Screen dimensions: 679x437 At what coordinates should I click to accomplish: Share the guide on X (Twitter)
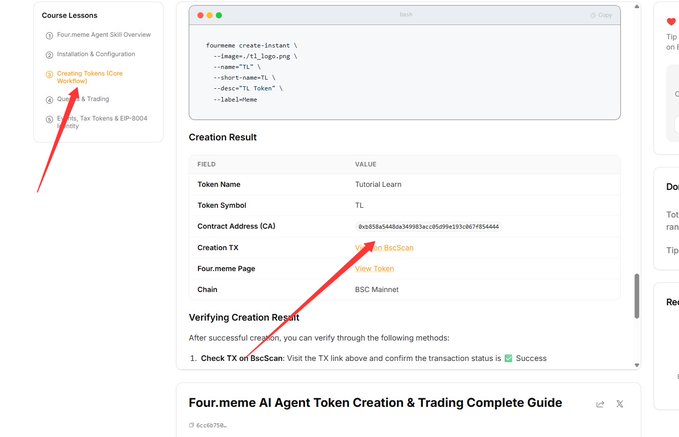[620, 404]
